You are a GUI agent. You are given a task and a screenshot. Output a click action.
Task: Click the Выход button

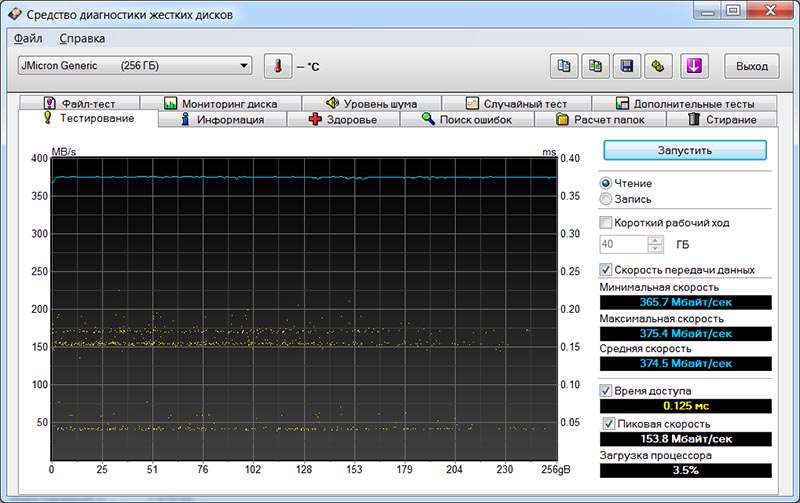coord(751,66)
